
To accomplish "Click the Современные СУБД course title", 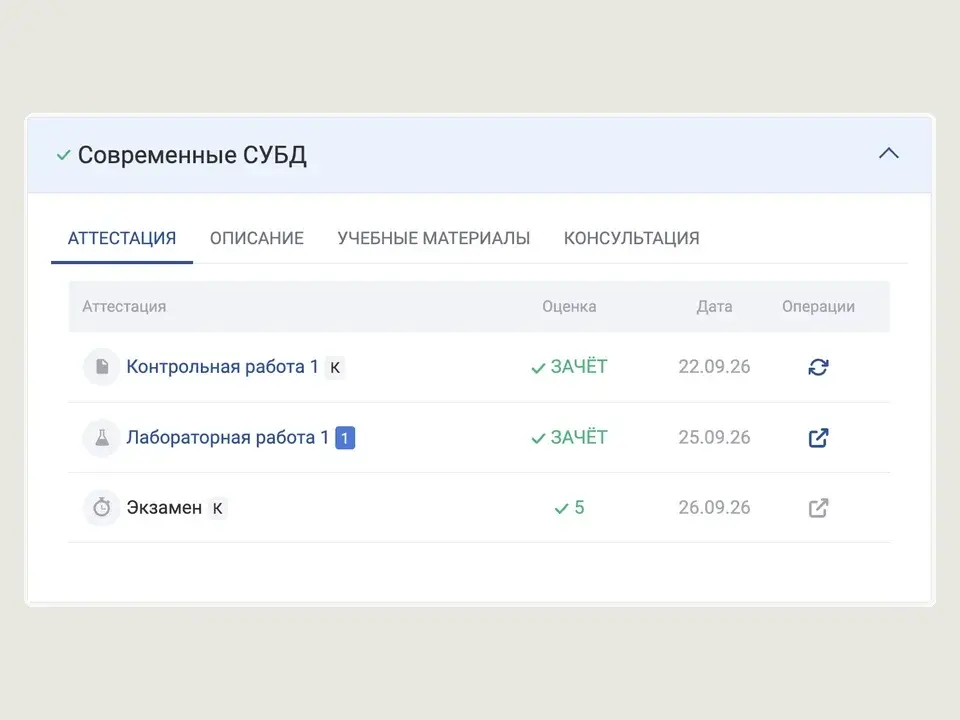I will (x=192, y=156).
